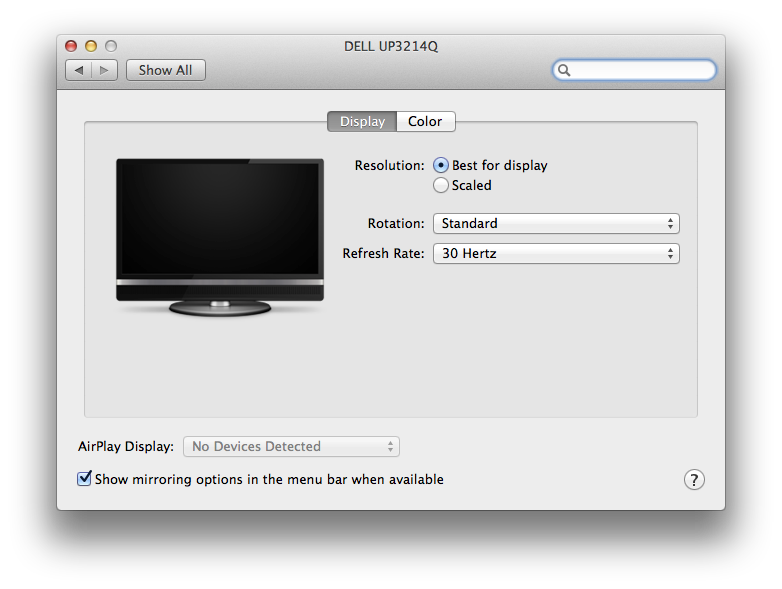Focus the search field in the toolbar
The image size is (782, 589).
(x=634, y=70)
